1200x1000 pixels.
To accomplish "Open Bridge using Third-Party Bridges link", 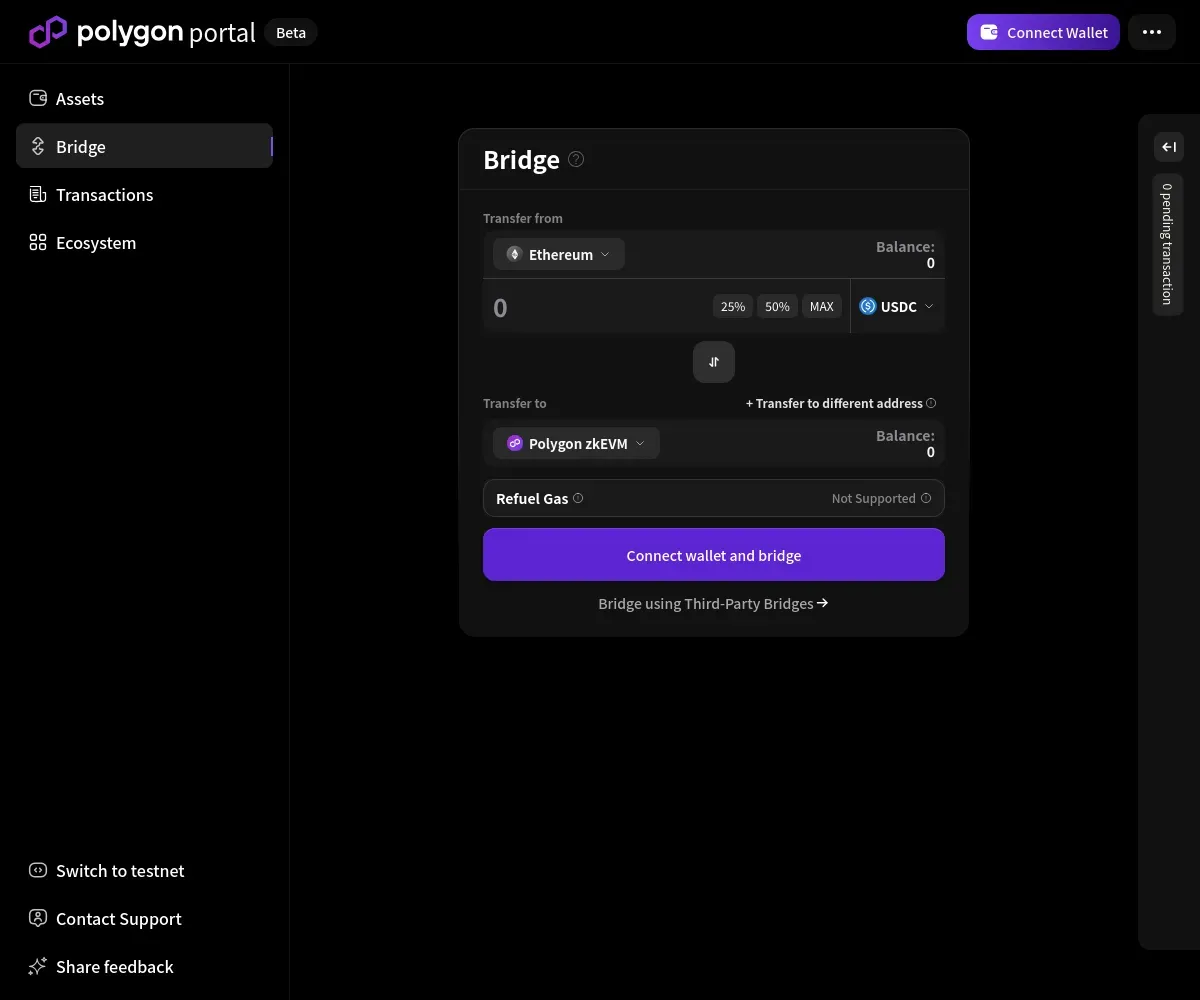I will coord(714,603).
